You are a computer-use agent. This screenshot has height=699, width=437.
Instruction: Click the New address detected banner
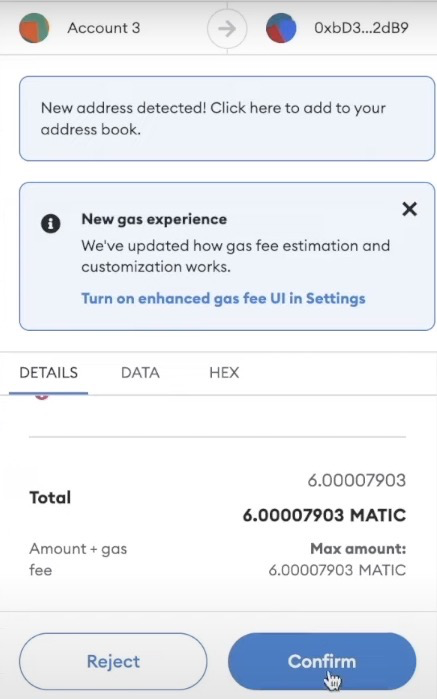227,118
